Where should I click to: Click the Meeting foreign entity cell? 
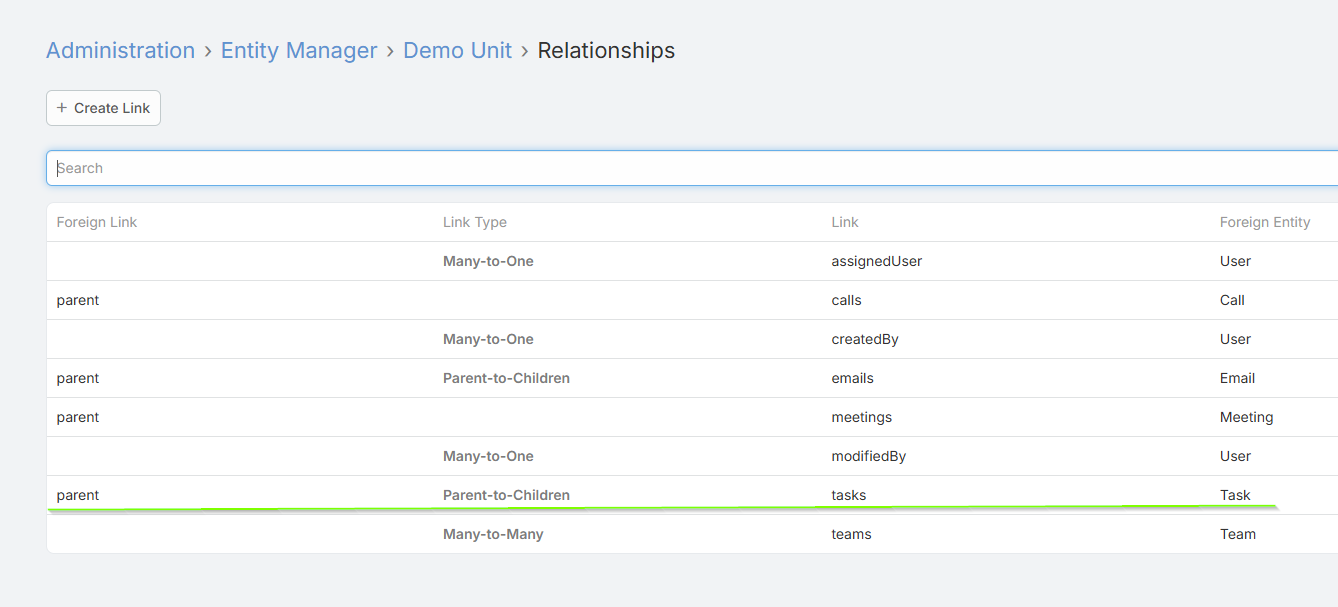tap(1246, 417)
